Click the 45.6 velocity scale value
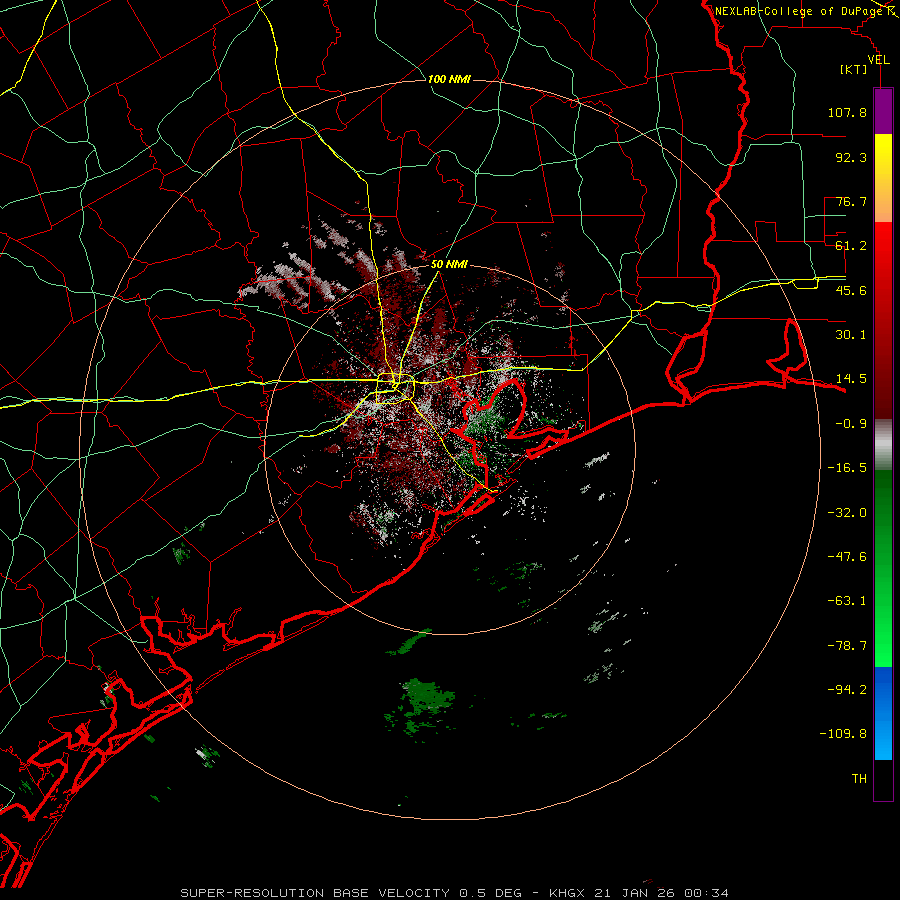This screenshot has width=900, height=900. pyautogui.click(x=851, y=290)
